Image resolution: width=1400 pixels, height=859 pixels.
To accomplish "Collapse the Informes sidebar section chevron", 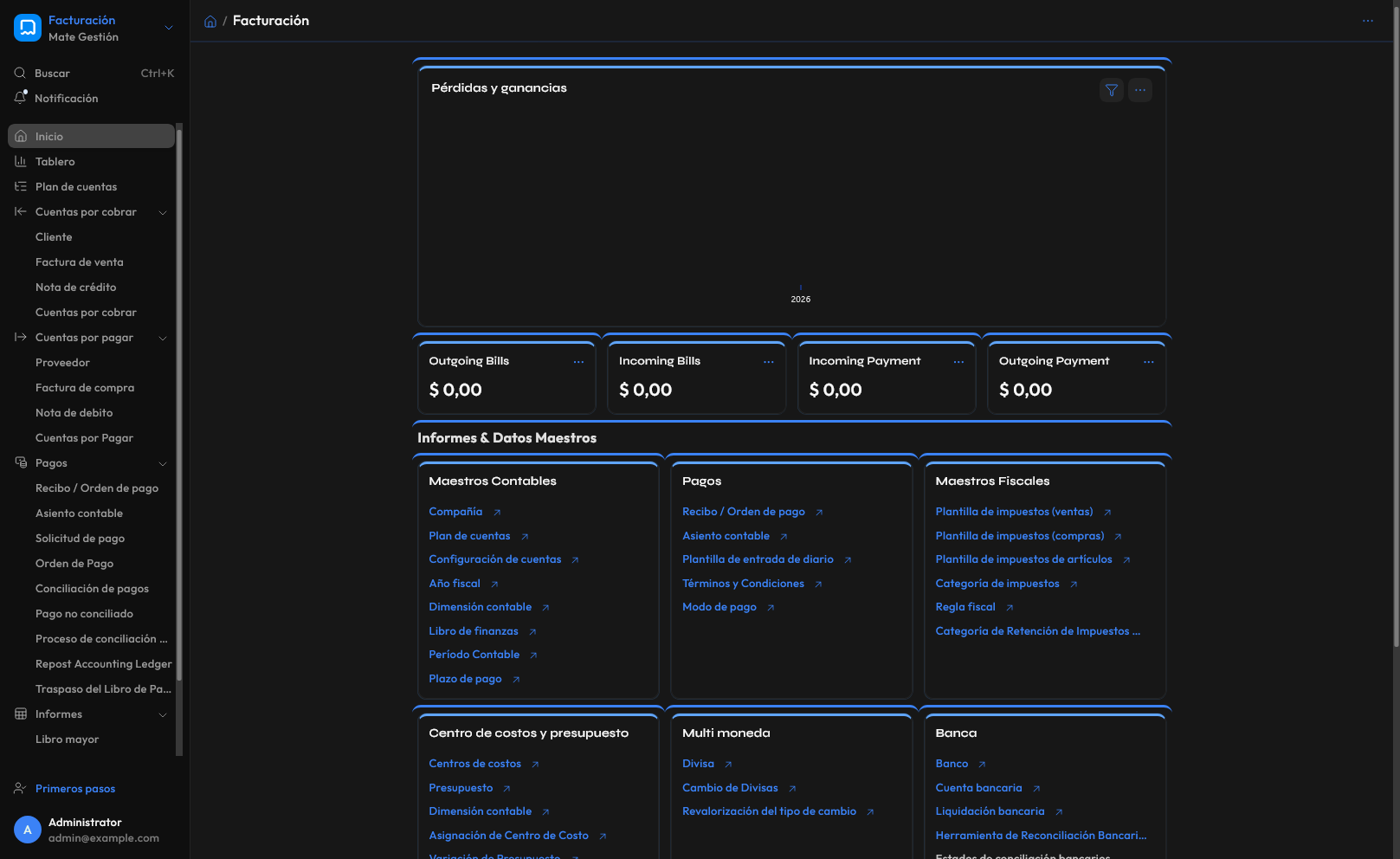I will [163, 714].
